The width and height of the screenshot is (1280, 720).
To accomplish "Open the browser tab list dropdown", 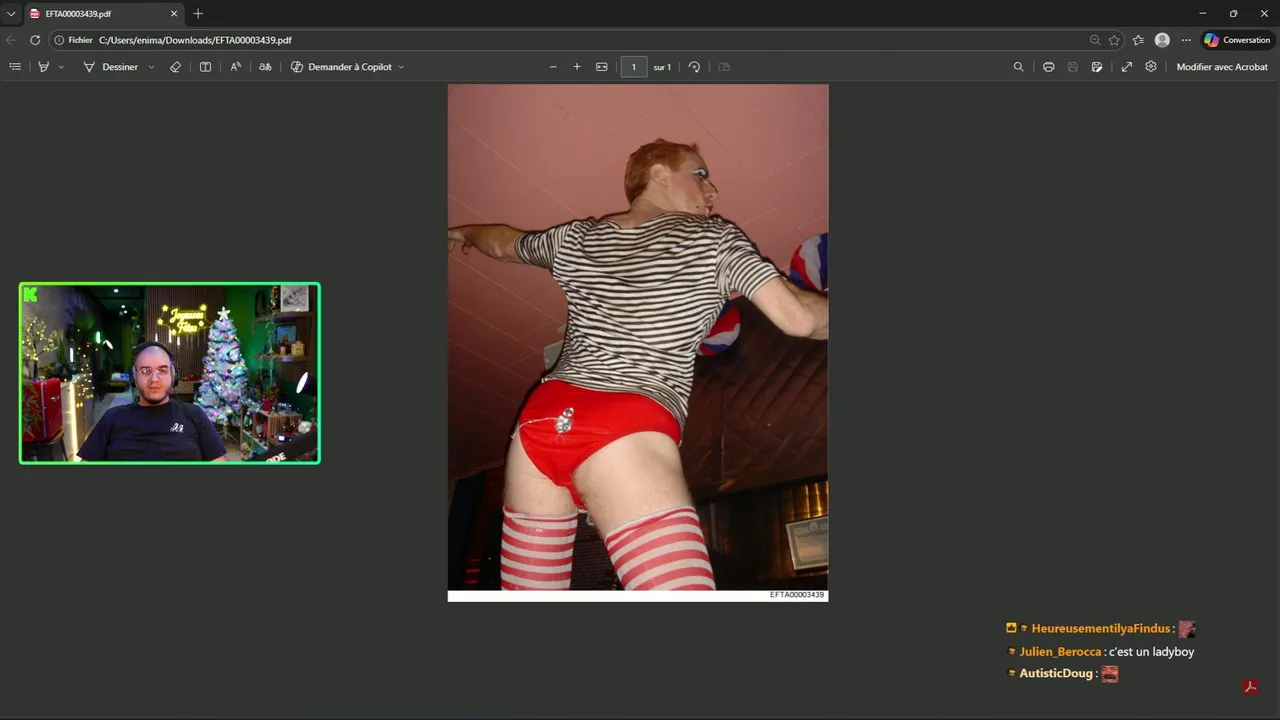I will (11, 14).
